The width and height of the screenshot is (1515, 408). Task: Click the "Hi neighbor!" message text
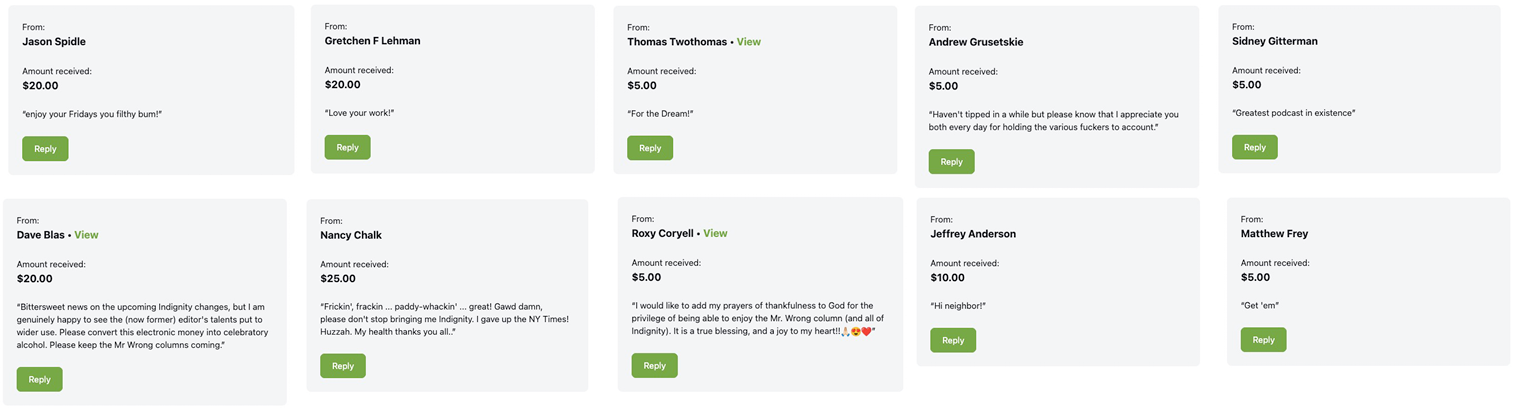[x=958, y=305]
